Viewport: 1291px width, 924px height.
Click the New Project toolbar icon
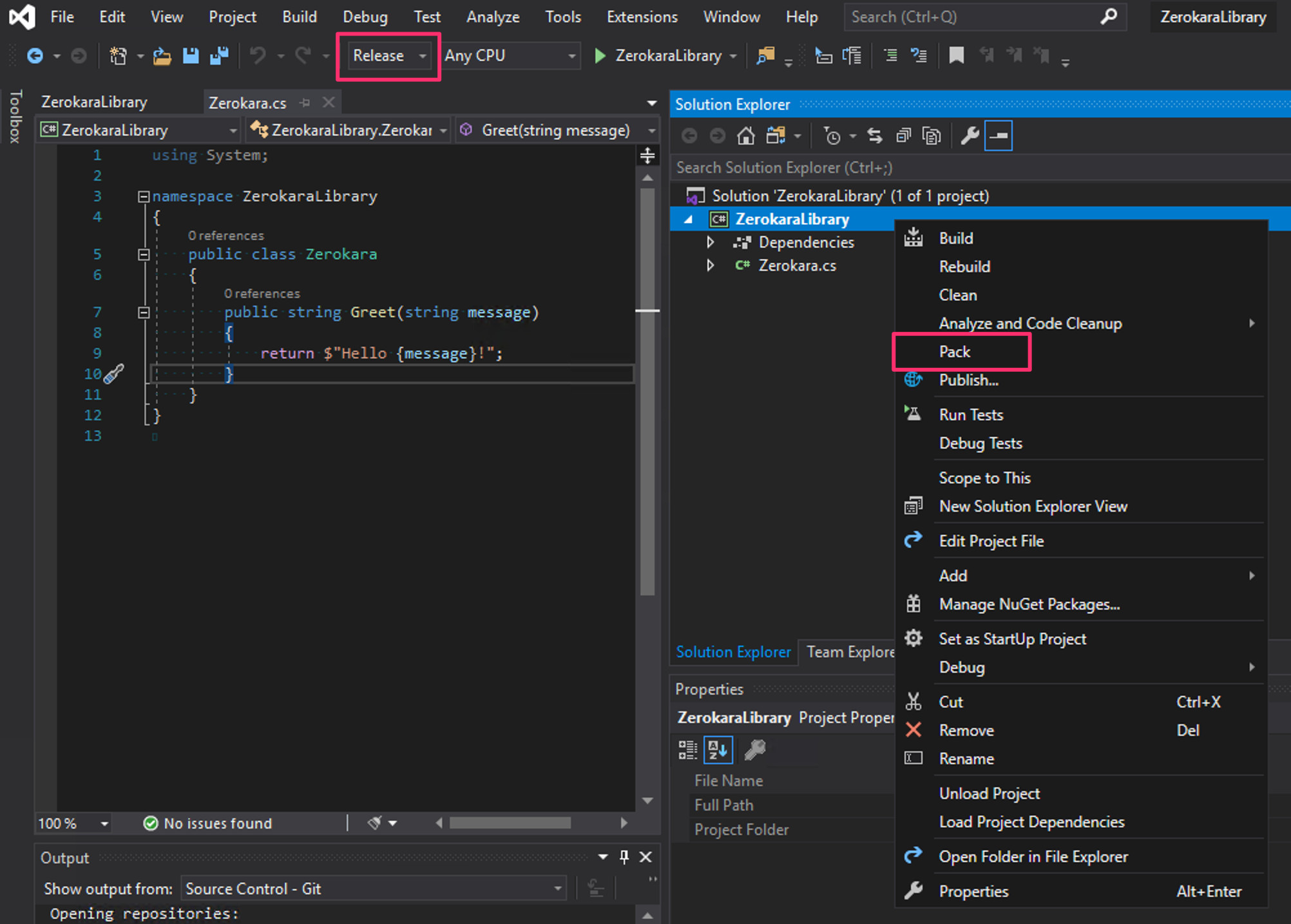click(118, 56)
